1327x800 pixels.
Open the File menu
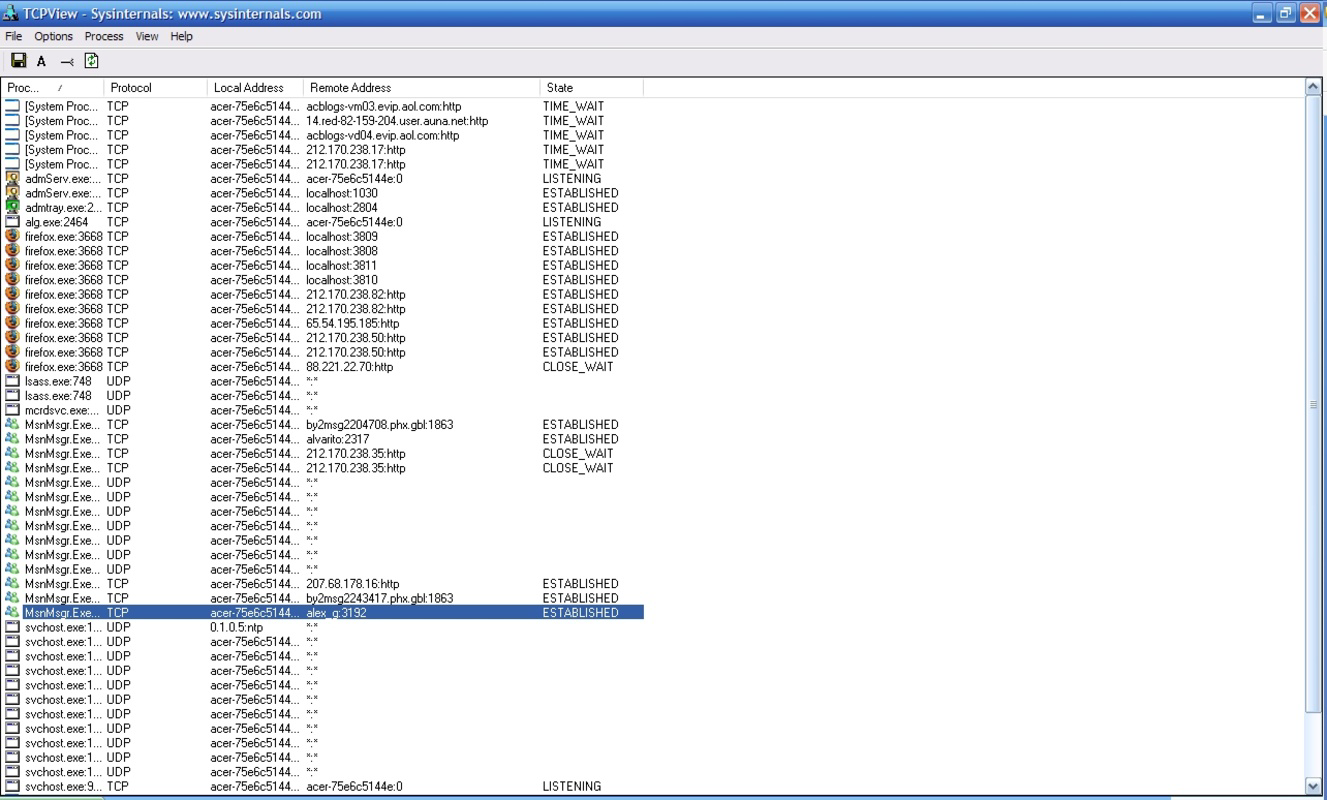pyautogui.click(x=13, y=36)
